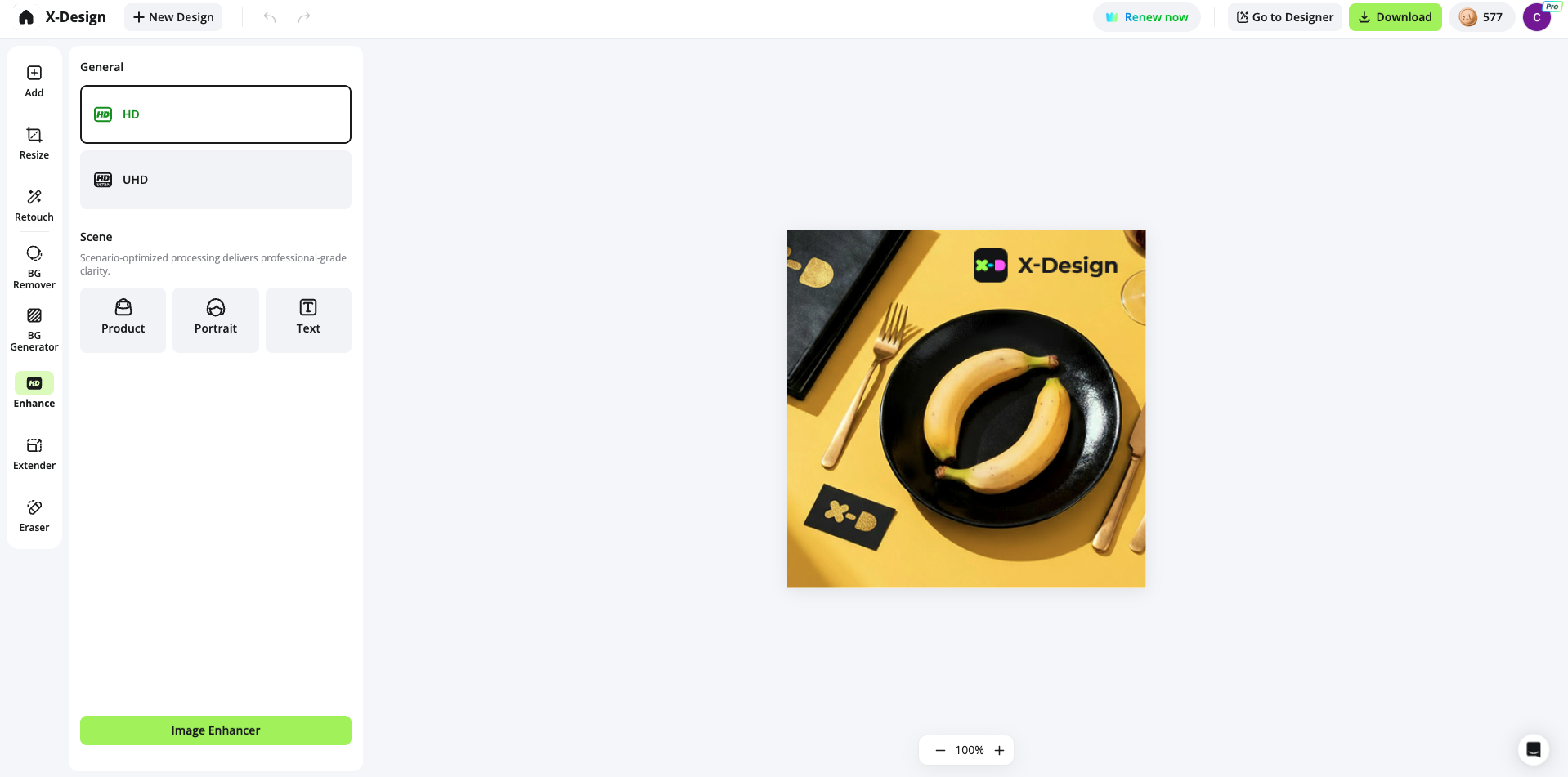Choose the Product scene mode
The height and width of the screenshot is (777, 1568).
[123, 319]
